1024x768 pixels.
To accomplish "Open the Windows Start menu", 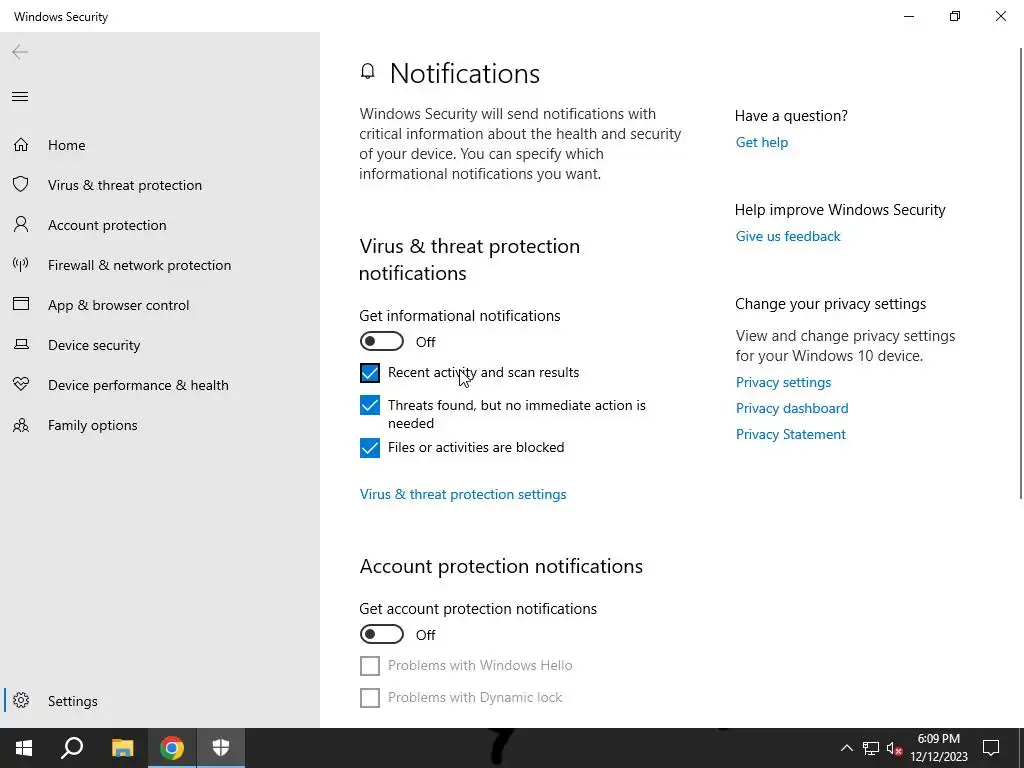I will coord(24,748).
